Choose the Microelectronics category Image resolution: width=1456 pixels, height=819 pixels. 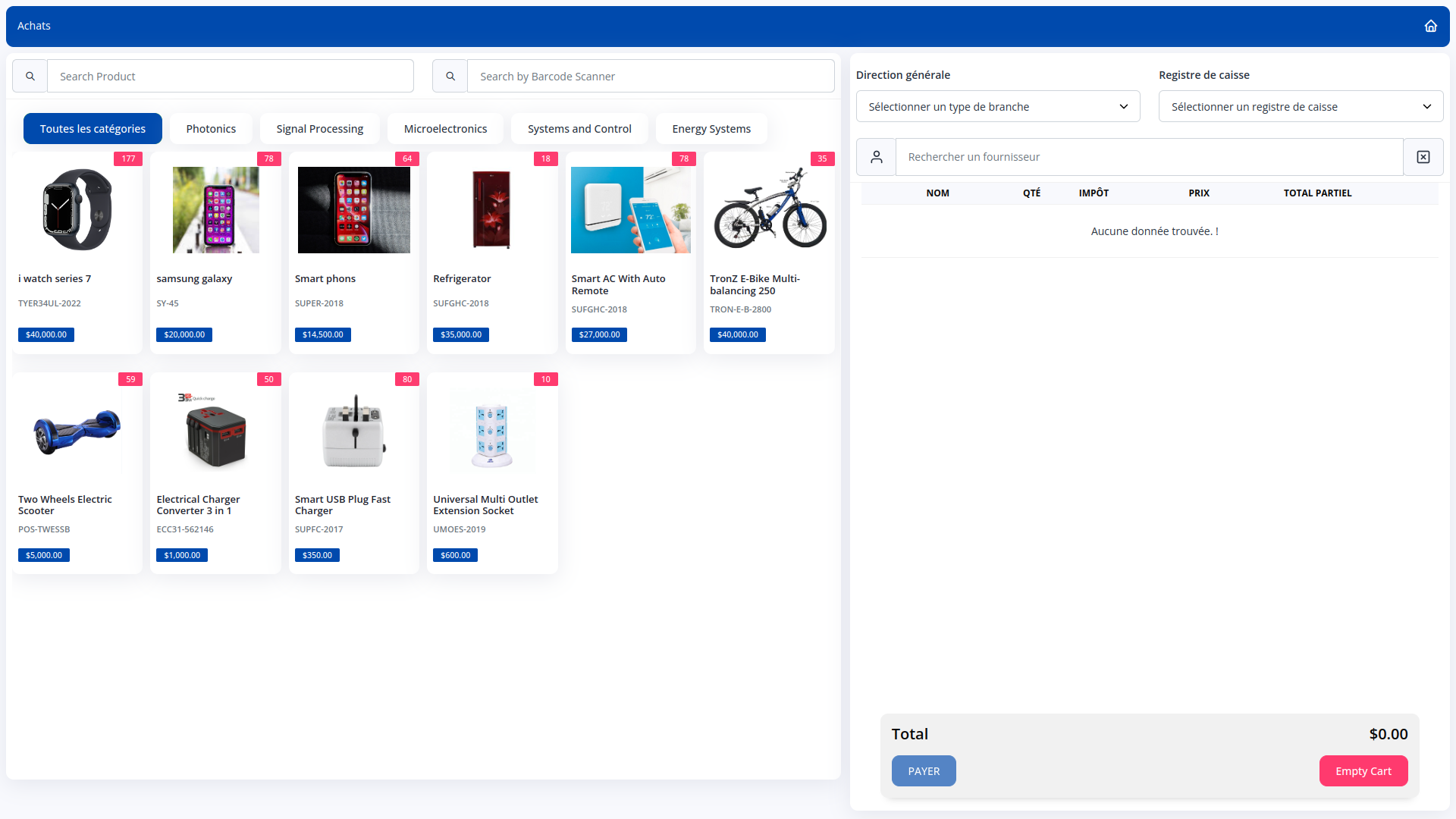pos(445,129)
